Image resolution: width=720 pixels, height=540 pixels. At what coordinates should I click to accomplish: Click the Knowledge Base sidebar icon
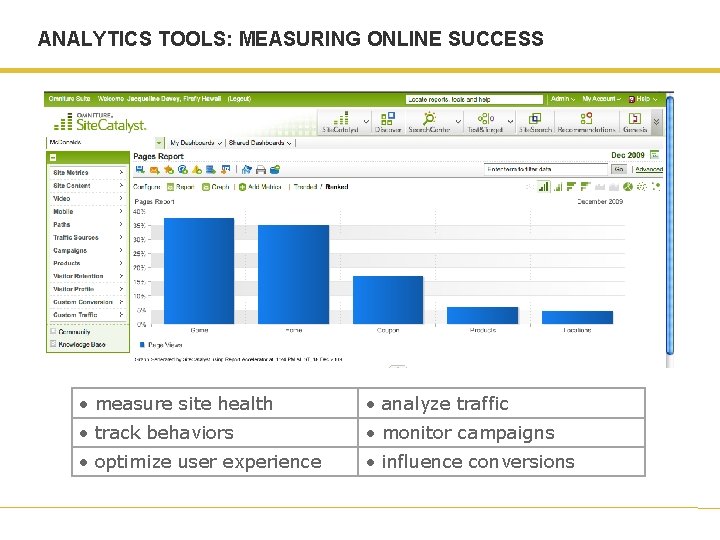(x=53, y=344)
